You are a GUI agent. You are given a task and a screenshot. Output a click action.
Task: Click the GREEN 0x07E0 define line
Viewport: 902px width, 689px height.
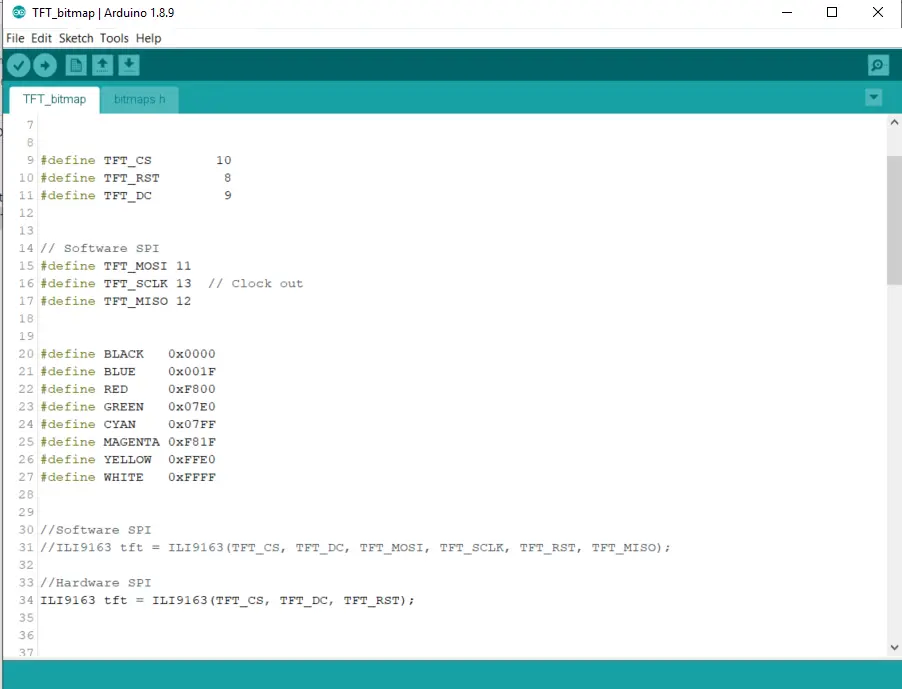pyautogui.click(x=128, y=407)
